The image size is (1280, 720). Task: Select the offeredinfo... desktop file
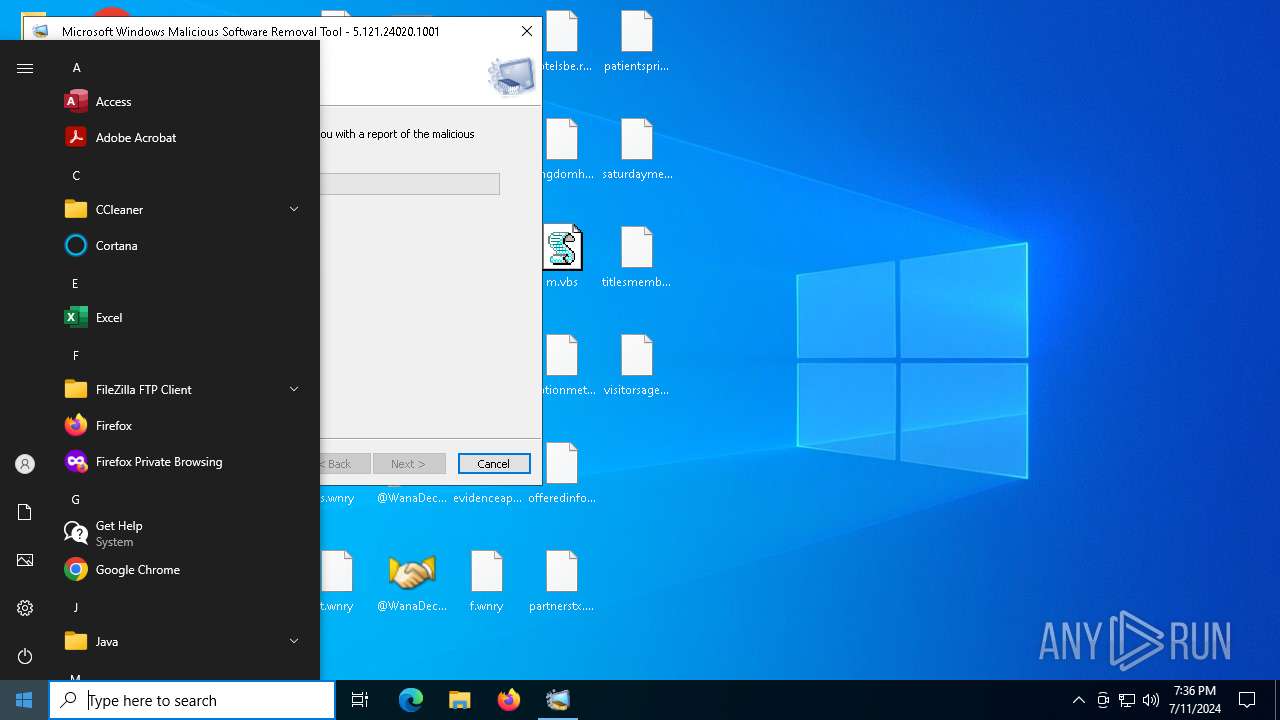click(562, 474)
